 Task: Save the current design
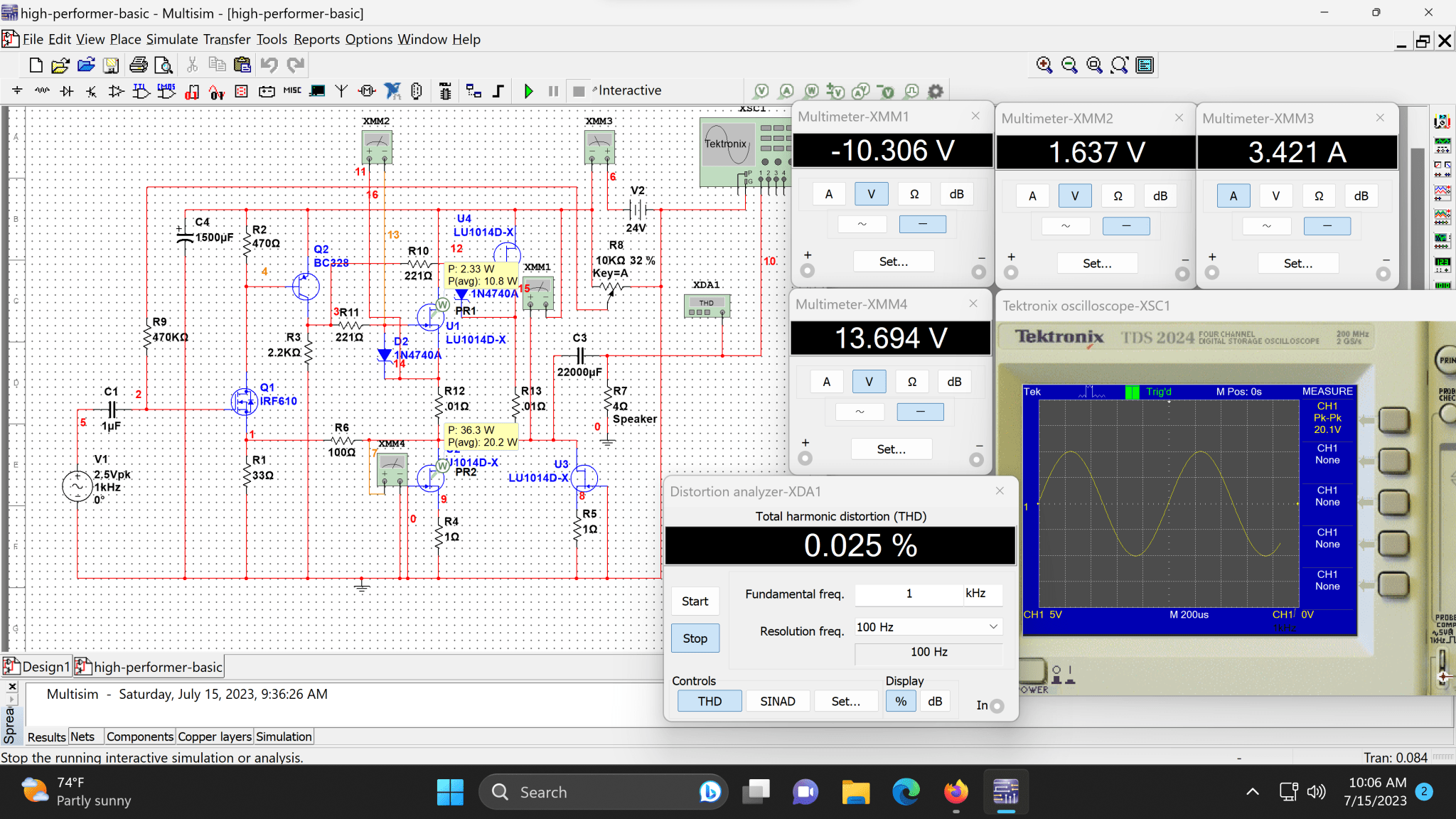(x=111, y=65)
